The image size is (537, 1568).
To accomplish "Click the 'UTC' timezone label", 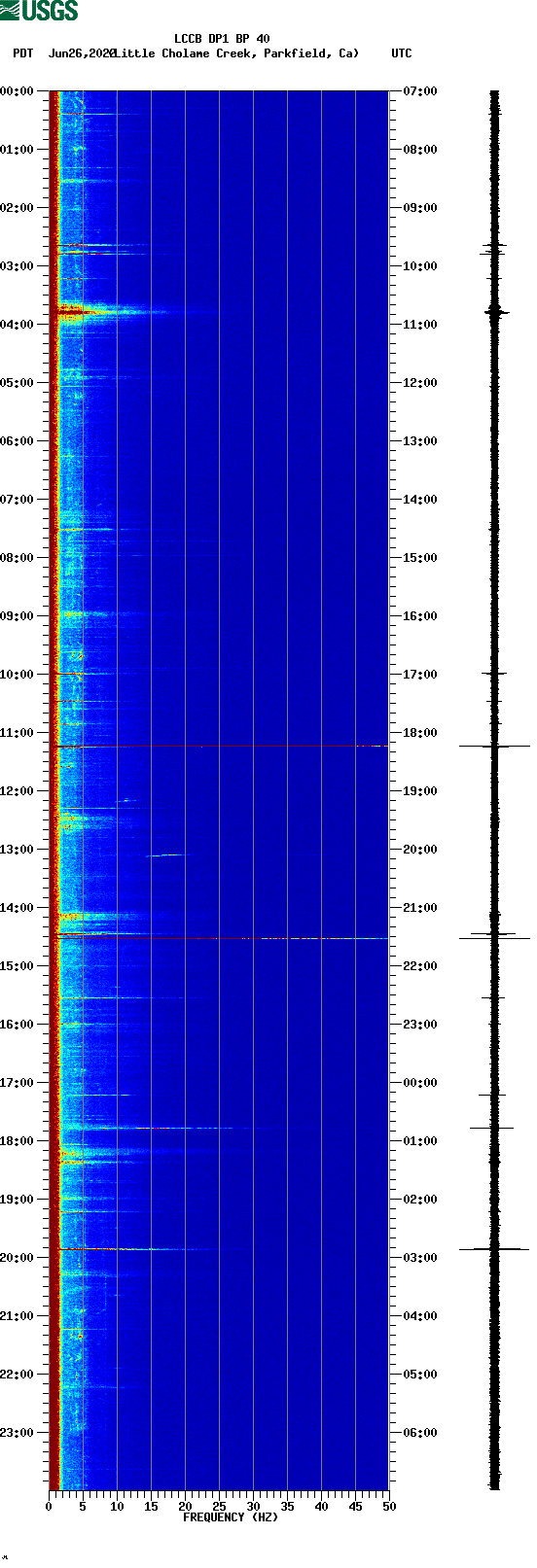I will click(x=402, y=53).
